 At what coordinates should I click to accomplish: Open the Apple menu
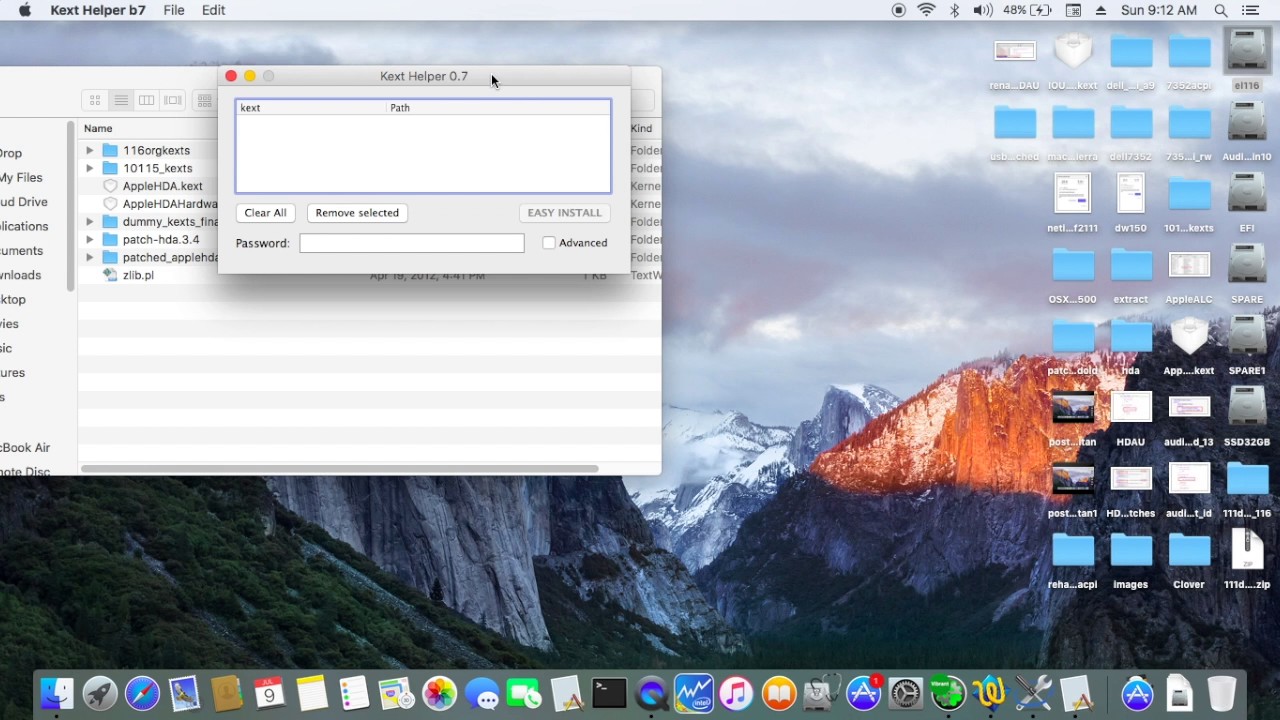point(25,10)
